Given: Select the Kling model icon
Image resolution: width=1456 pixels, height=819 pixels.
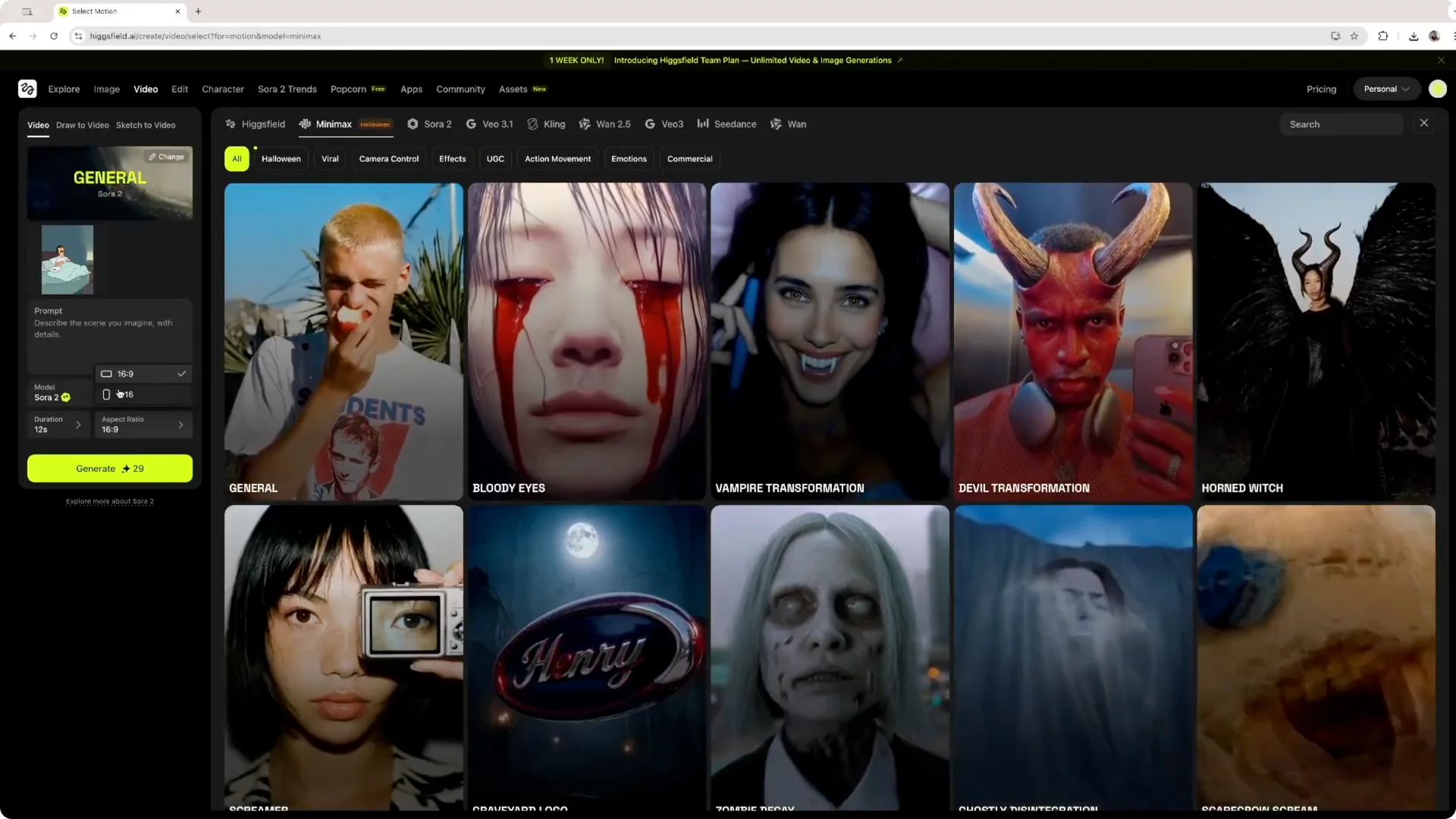Looking at the screenshot, I should click(534, 124).
